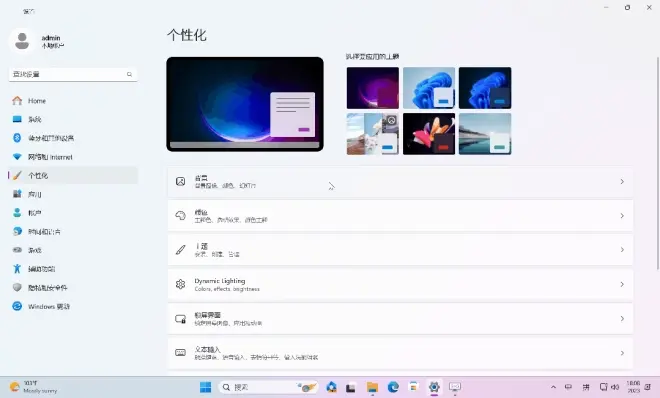Expand the 文本输入 (Text input) row chevron
Image resolution: width=660 pixels, height=398 pixels.
pyautogui.click(x=622, y=353)
